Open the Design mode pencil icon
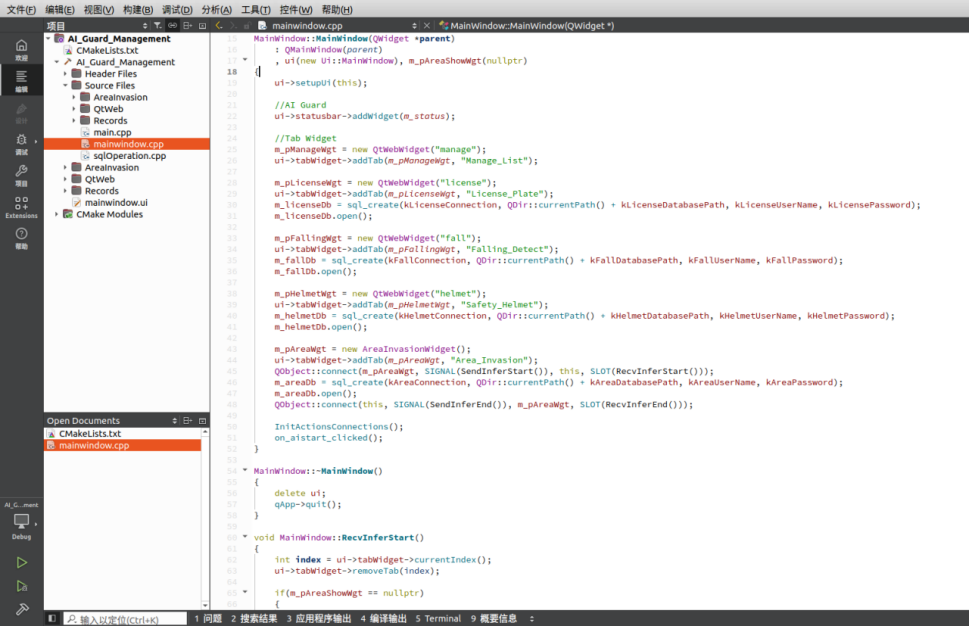970x627 pixels. point(22,112)
